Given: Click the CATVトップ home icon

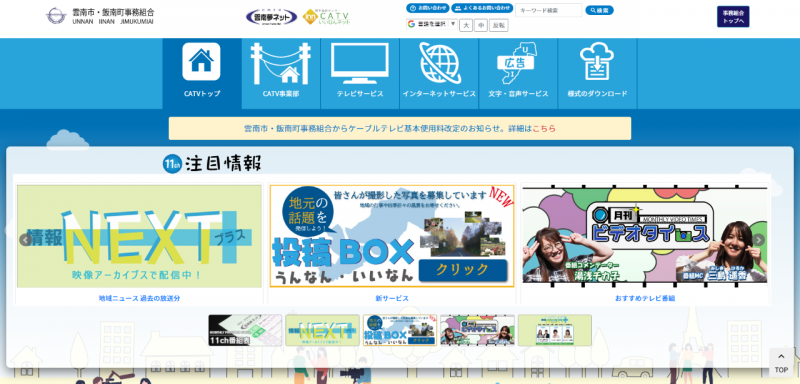Looking at the screenshot, I should pyautogui.click(x=202, y=61).
